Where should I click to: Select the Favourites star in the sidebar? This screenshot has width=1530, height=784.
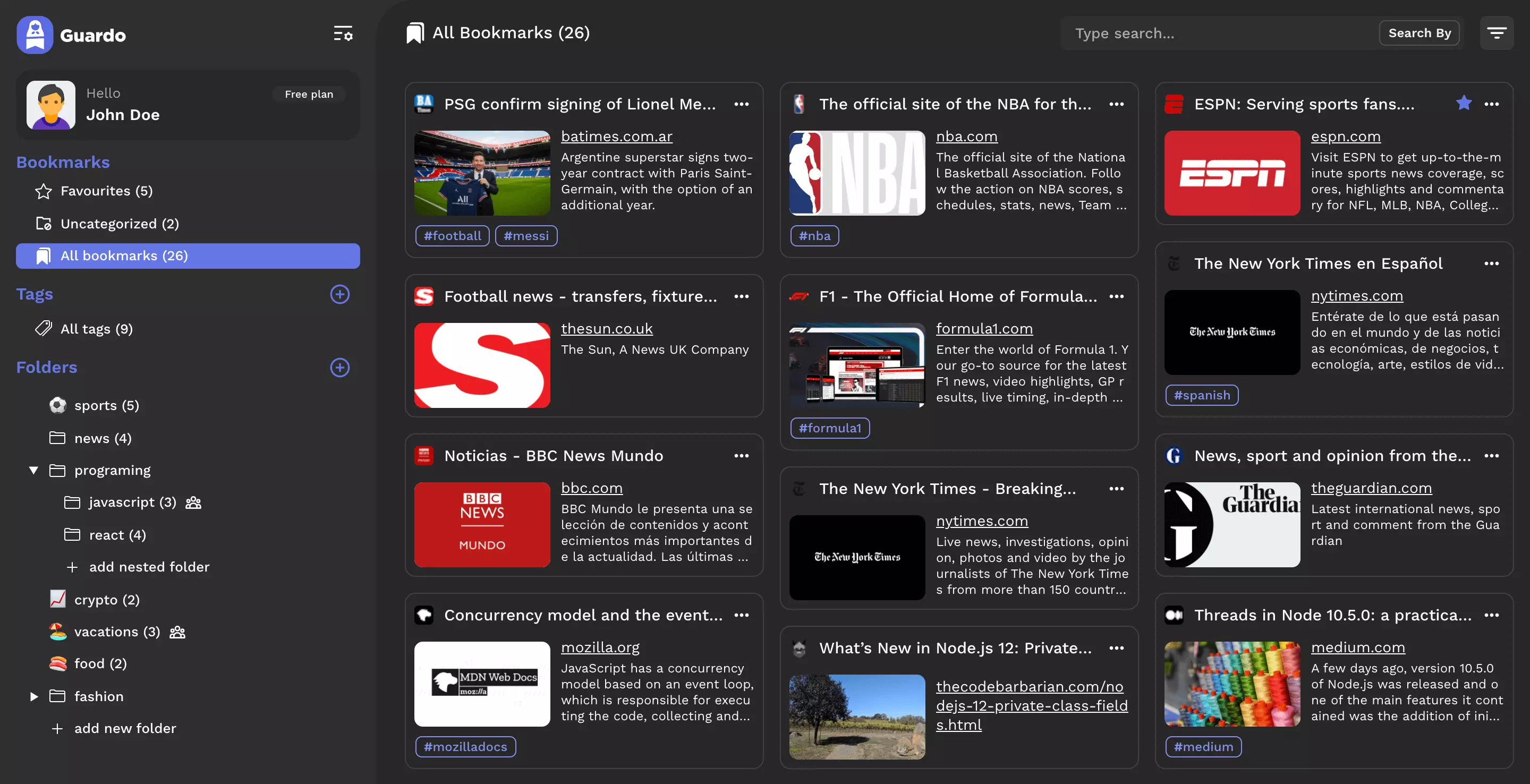tap(42, 191)
